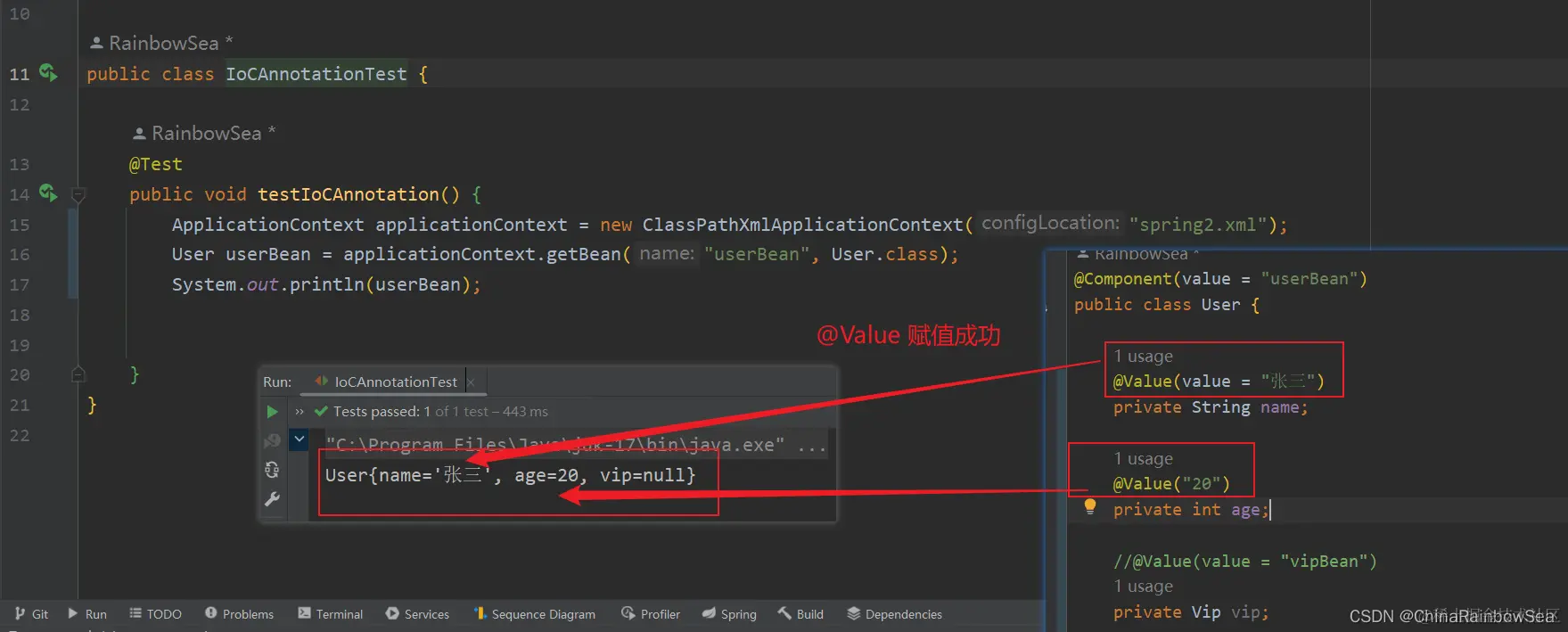Open the Run panel wrench settings icon
The width and height of the screenshot is (1568, 632).
point(273,499)
